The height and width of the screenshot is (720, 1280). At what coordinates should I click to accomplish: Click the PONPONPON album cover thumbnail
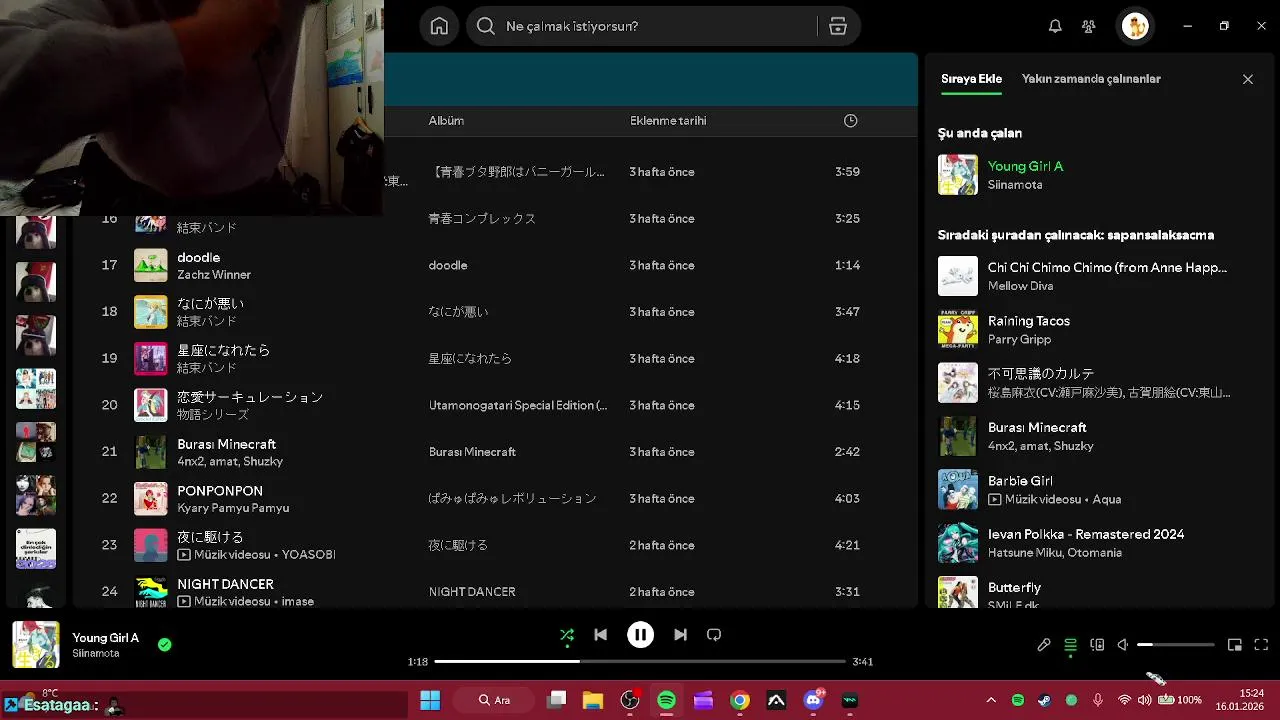pos(151,498)
